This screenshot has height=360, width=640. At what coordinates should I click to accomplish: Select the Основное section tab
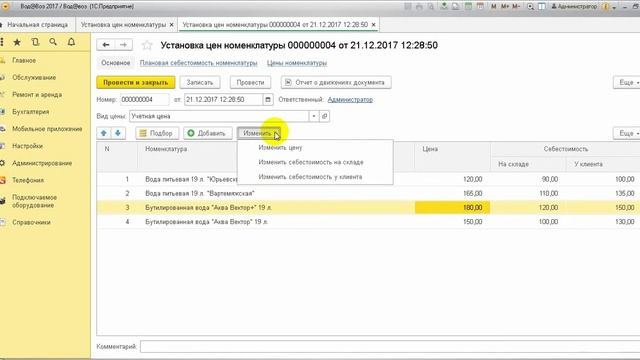click(116, 63)
